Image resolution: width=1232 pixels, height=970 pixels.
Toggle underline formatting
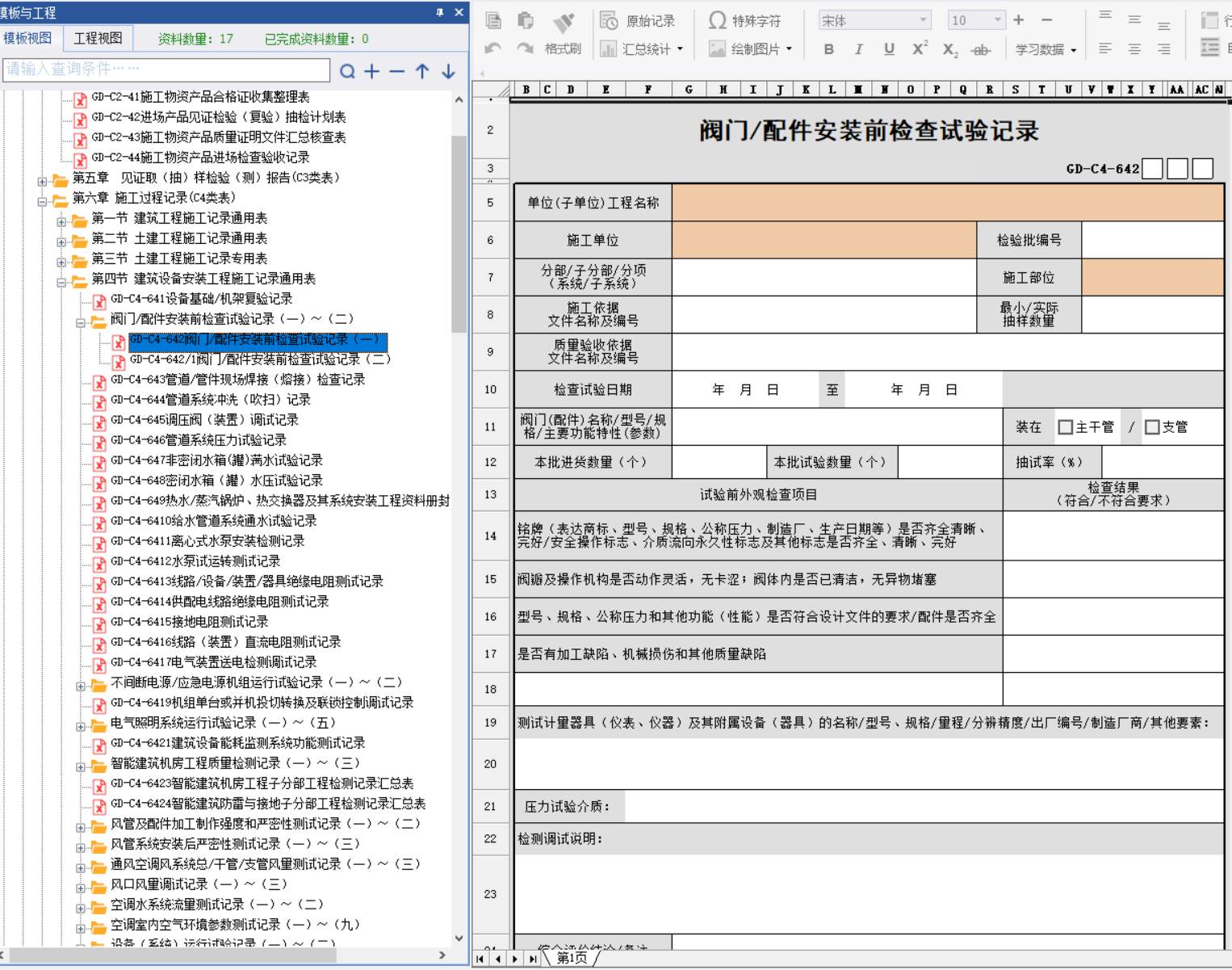pos(889,49)
